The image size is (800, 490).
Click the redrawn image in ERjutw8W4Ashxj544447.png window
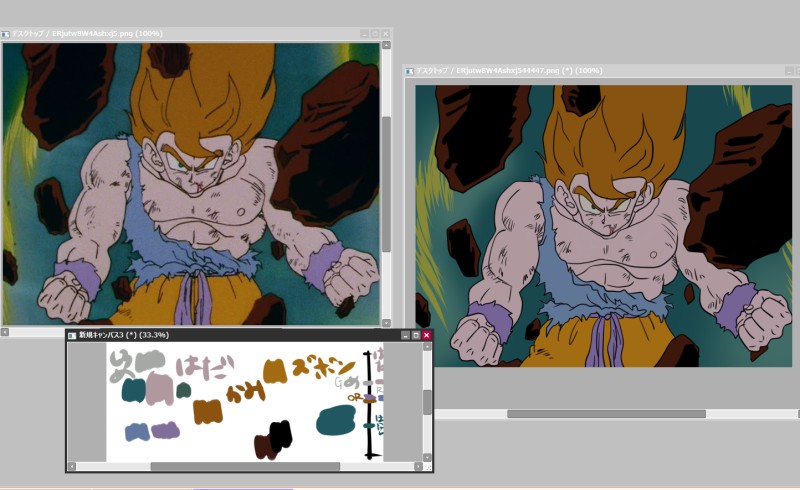click(604, 226)
